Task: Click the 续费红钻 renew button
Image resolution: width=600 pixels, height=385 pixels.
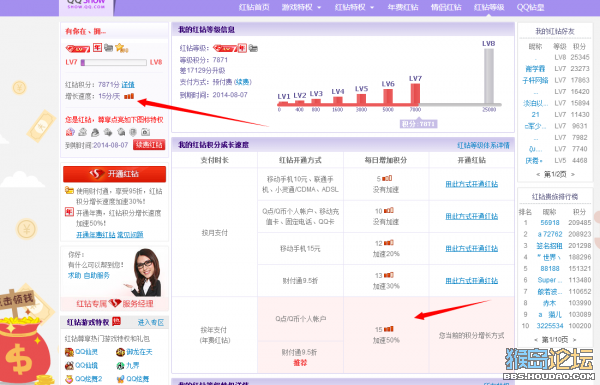Action: (149, 145)
